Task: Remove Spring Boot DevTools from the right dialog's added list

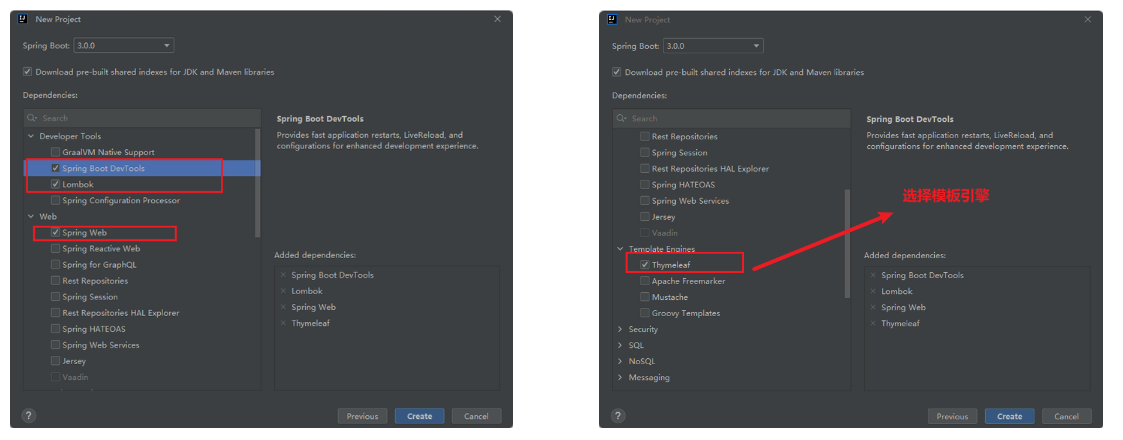Action: (873, 275)
